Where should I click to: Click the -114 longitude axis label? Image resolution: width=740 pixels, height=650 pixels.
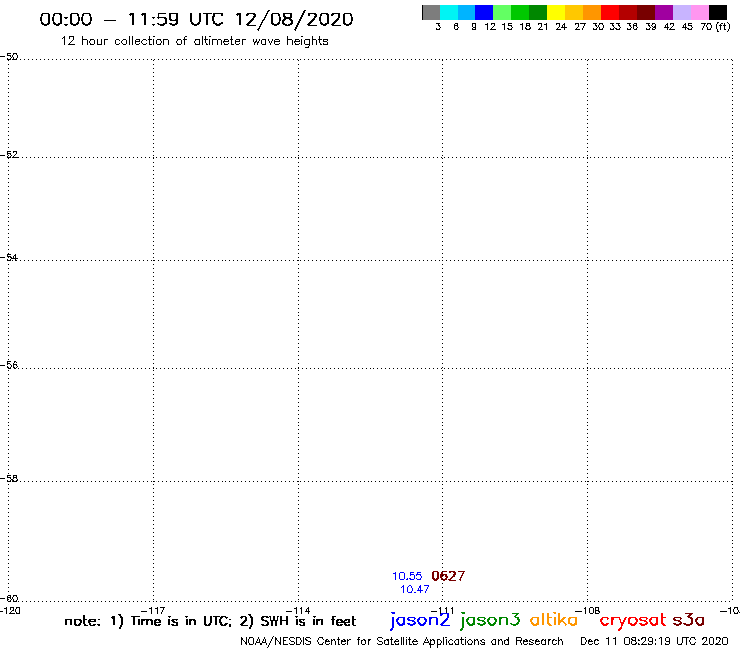(298, 610)
